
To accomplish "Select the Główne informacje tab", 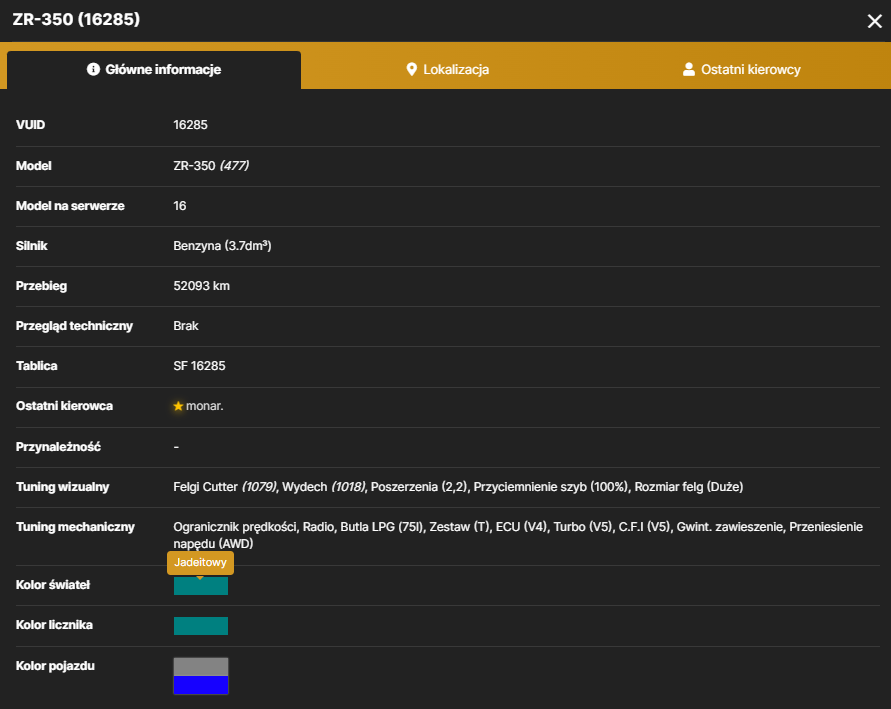I will pos(154,69).
